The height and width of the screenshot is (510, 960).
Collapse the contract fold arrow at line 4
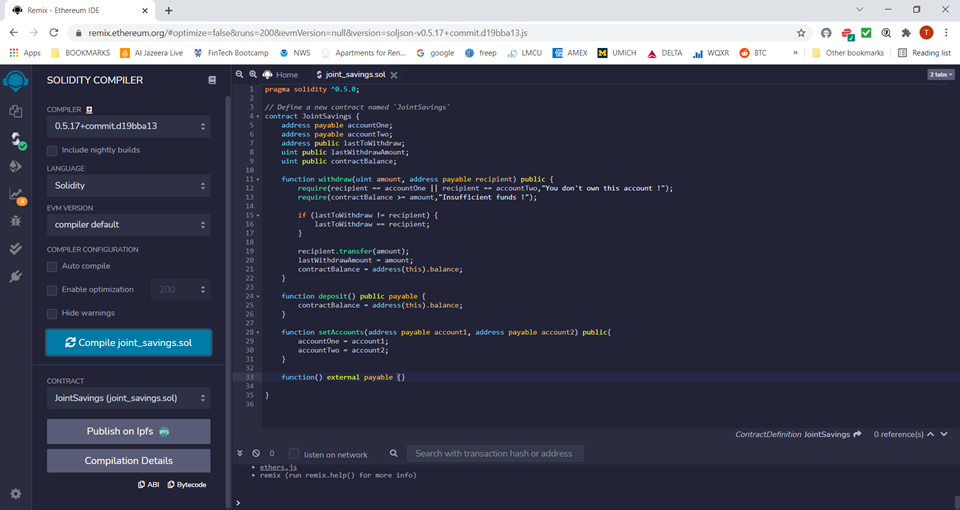(258, 116)
